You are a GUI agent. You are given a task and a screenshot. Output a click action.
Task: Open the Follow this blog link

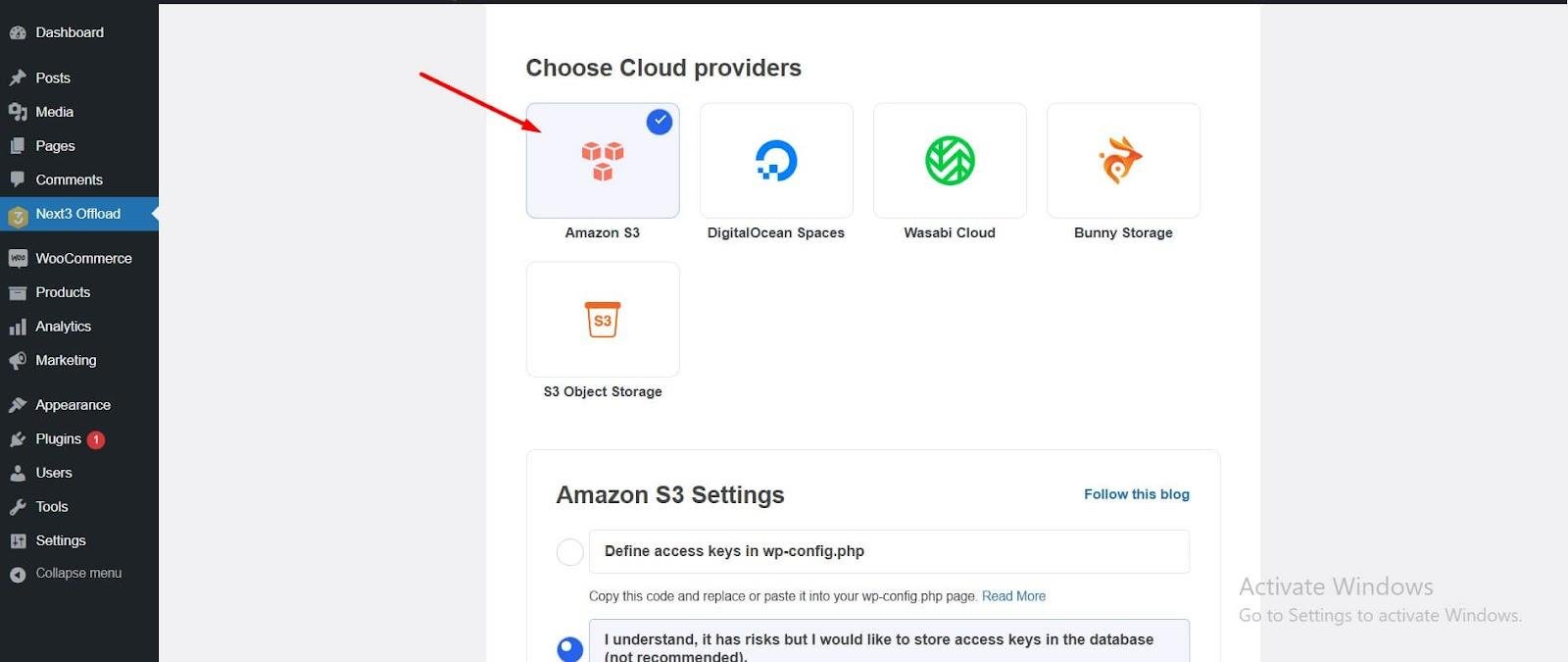[1137, 494]
